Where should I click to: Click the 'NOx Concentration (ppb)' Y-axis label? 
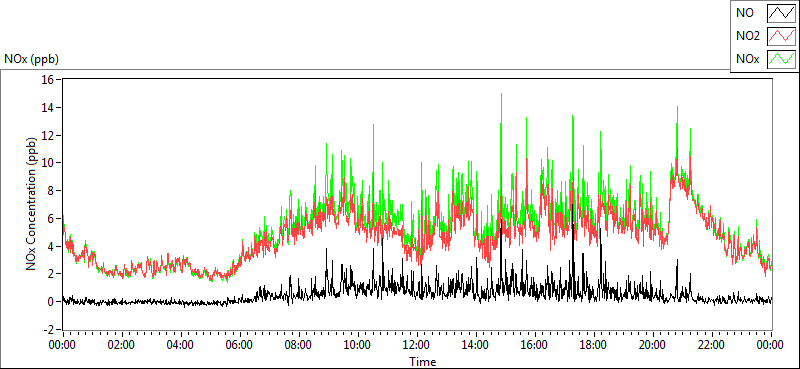coord(32,204)
